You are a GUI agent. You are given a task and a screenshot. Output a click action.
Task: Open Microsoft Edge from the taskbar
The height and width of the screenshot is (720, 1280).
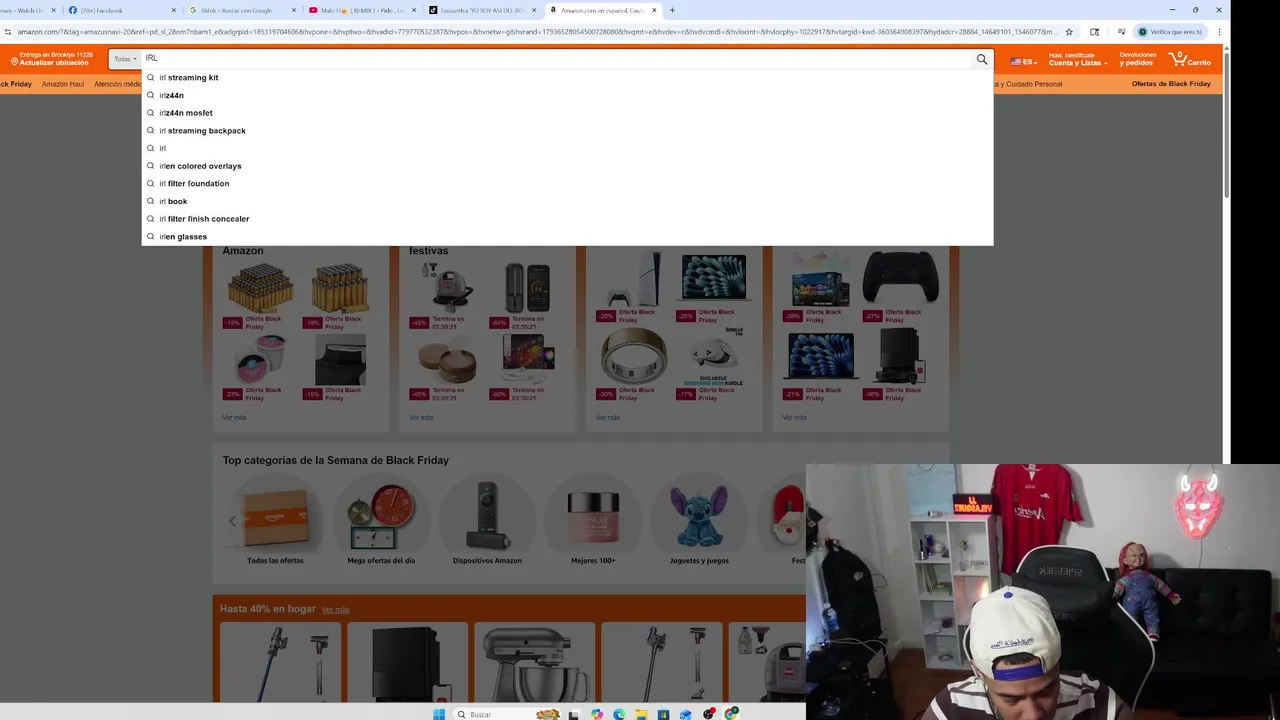click(619, 714)
